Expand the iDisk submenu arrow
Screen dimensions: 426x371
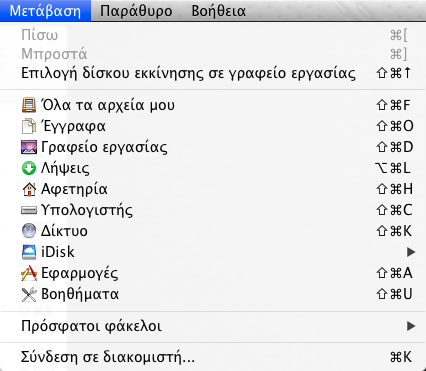[x=411, y=252]
